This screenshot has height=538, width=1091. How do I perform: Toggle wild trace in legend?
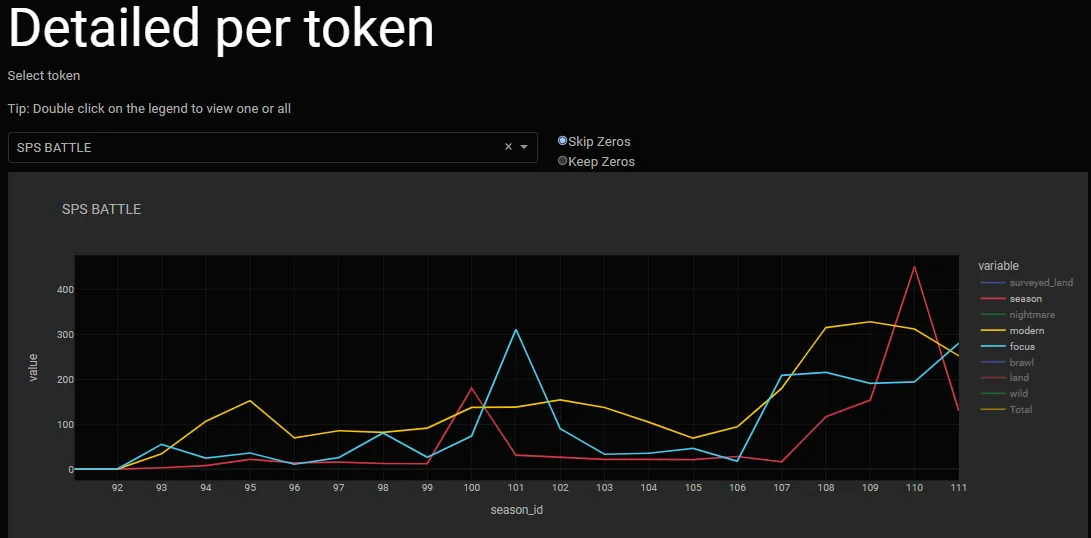tap(1003, 393)
